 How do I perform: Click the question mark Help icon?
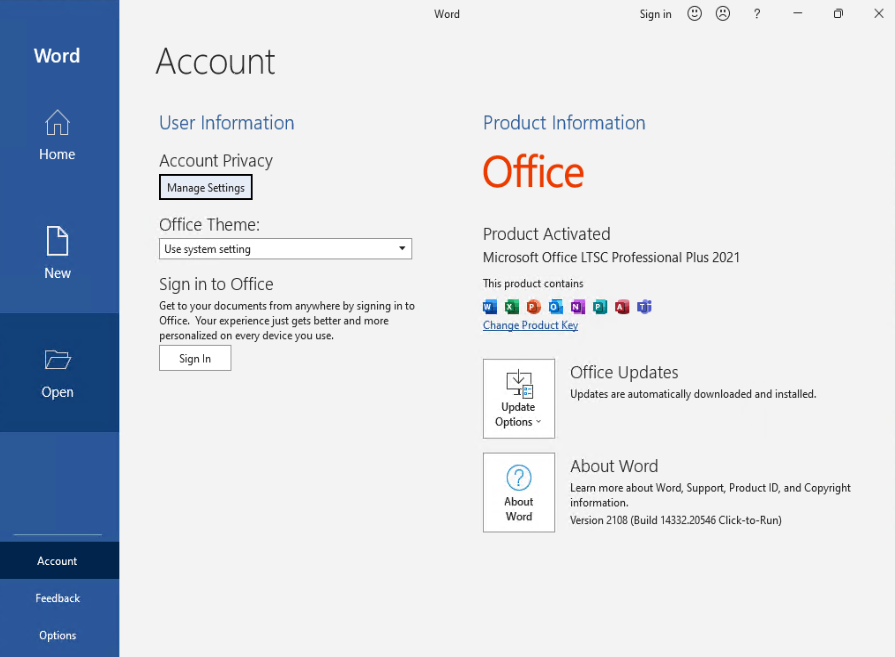[x=757, y=14]
